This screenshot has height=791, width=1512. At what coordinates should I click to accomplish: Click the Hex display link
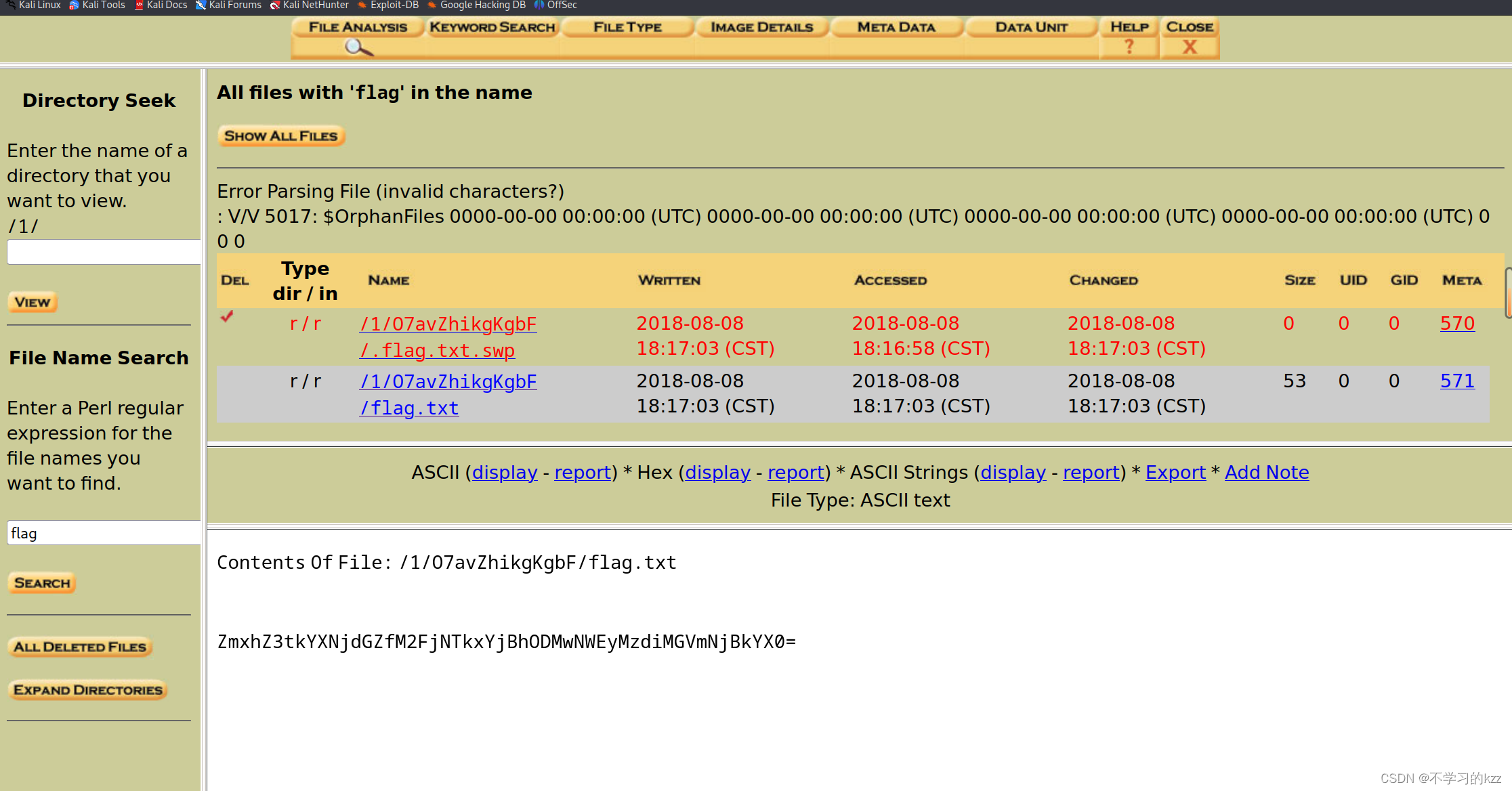[717, 472]
